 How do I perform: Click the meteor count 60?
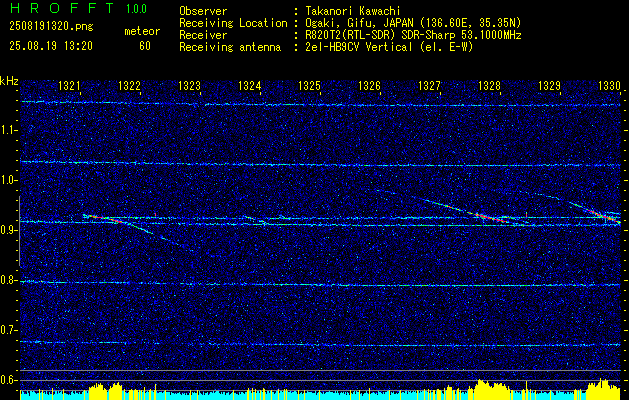(145, 46)
